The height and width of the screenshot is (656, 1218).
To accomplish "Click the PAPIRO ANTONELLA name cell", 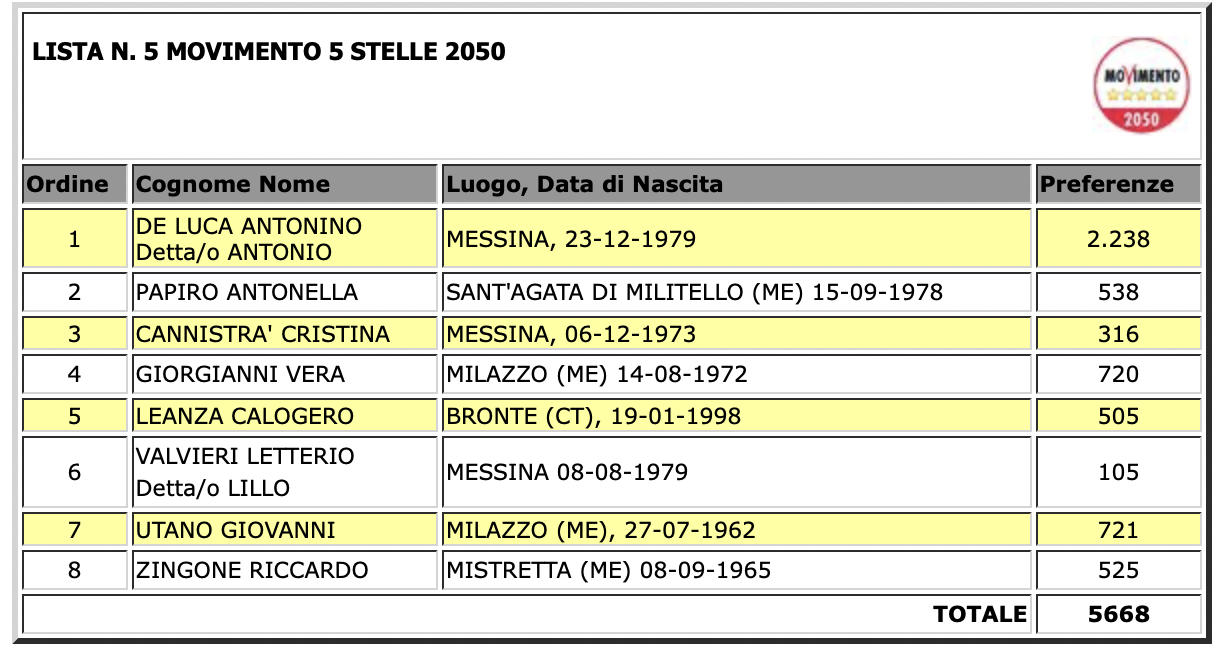I will point(285,293).
